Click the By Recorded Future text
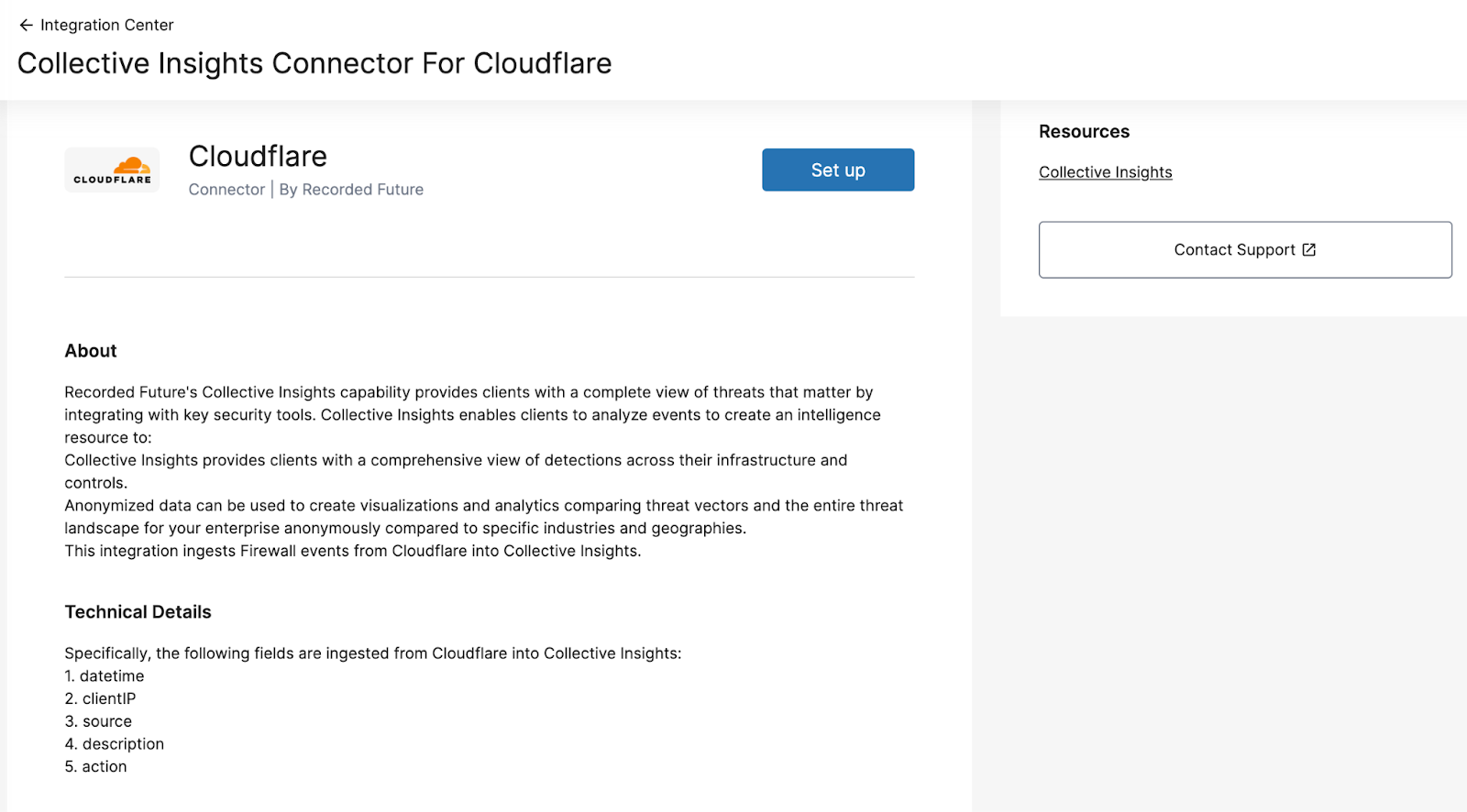 (351, 190)
